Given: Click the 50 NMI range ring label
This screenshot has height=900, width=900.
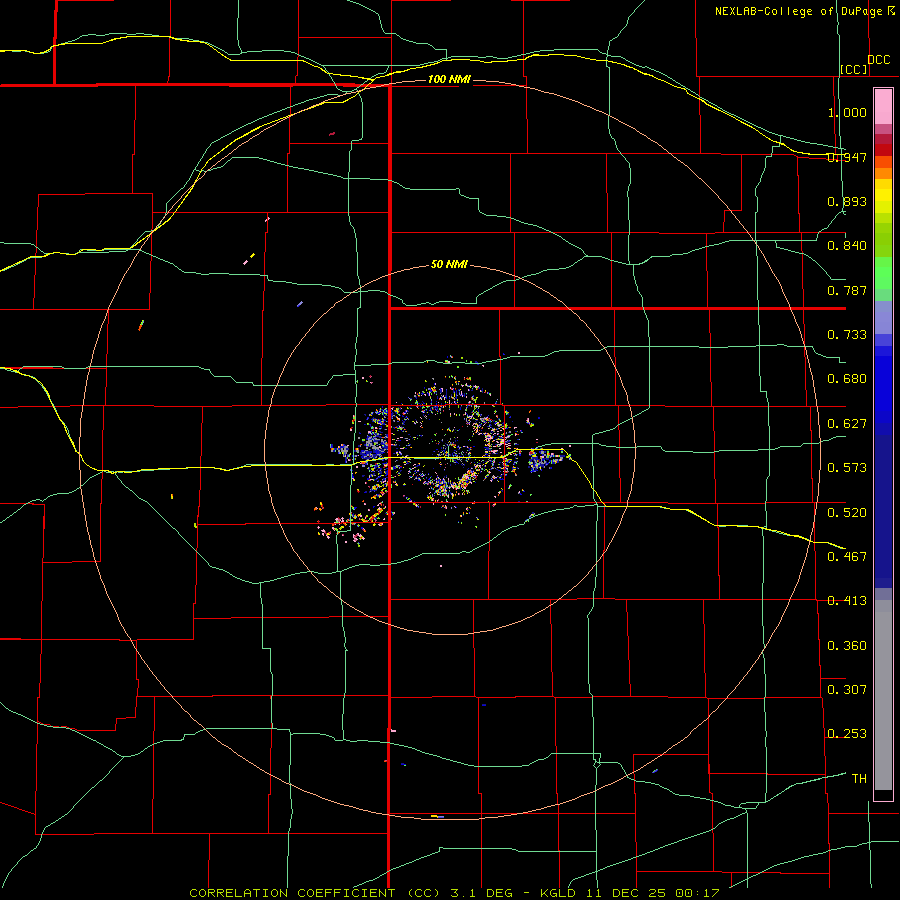Looking at the screenshot, I should click(x=449, y=265).
